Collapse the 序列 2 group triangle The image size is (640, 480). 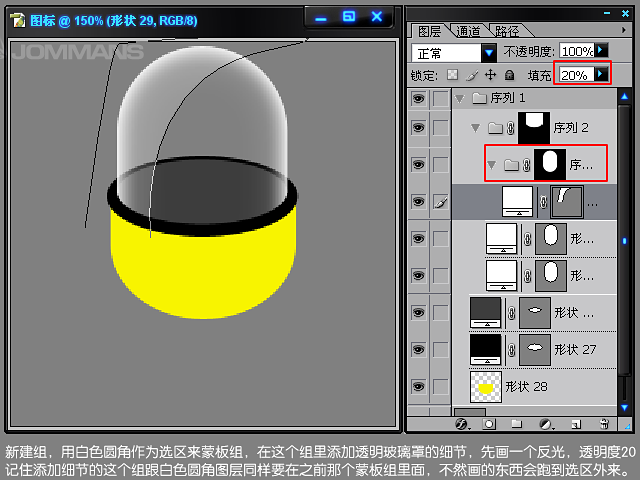click(475, 128)
